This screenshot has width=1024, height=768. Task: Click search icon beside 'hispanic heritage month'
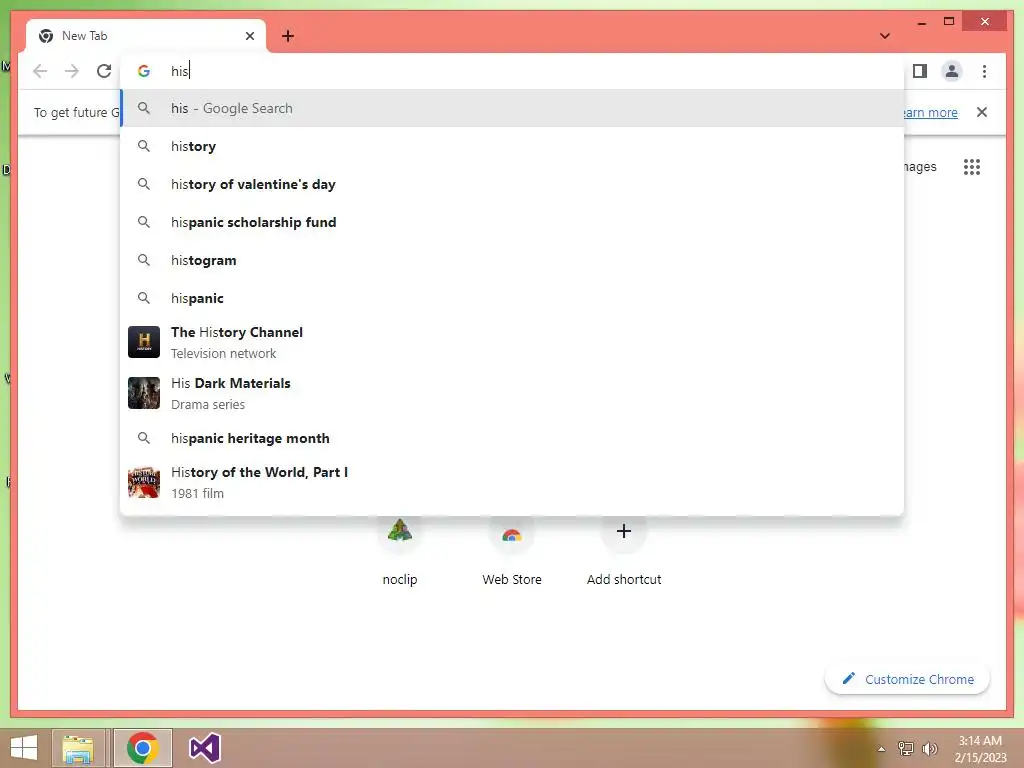pyautogui.click(x=144, y=438)
